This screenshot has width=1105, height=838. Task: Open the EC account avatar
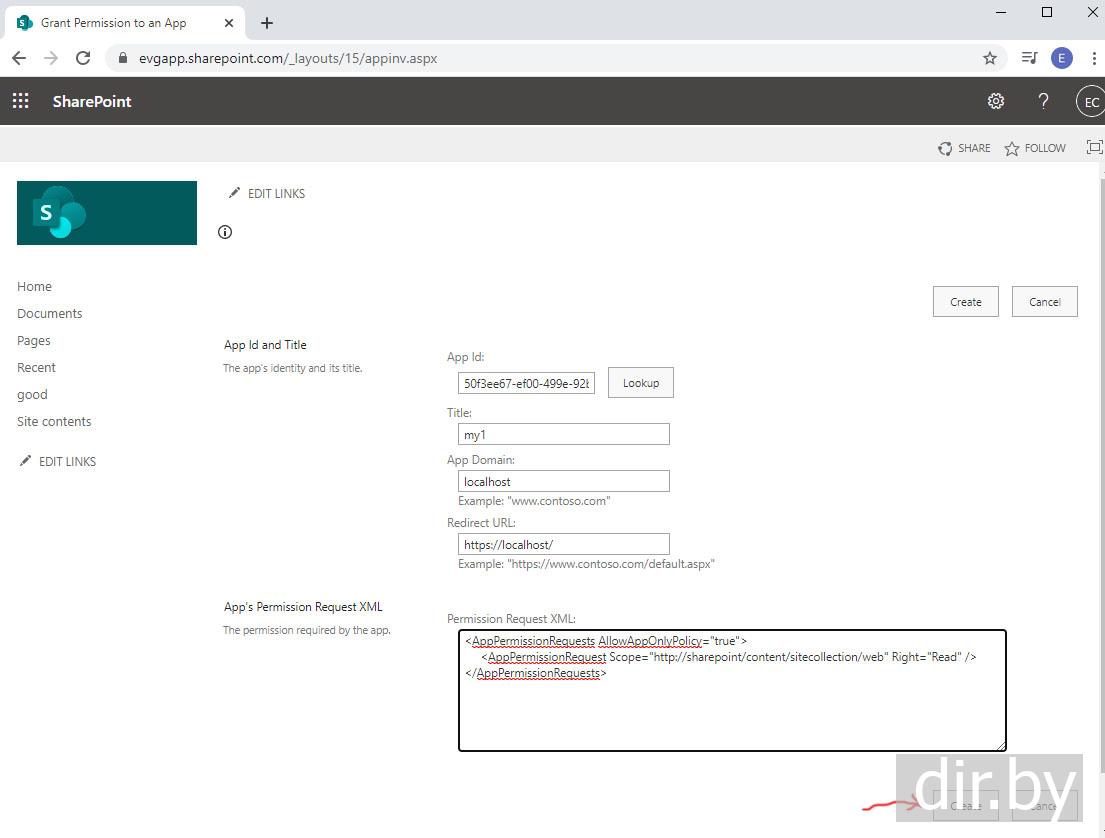[x=1090, y=102]
